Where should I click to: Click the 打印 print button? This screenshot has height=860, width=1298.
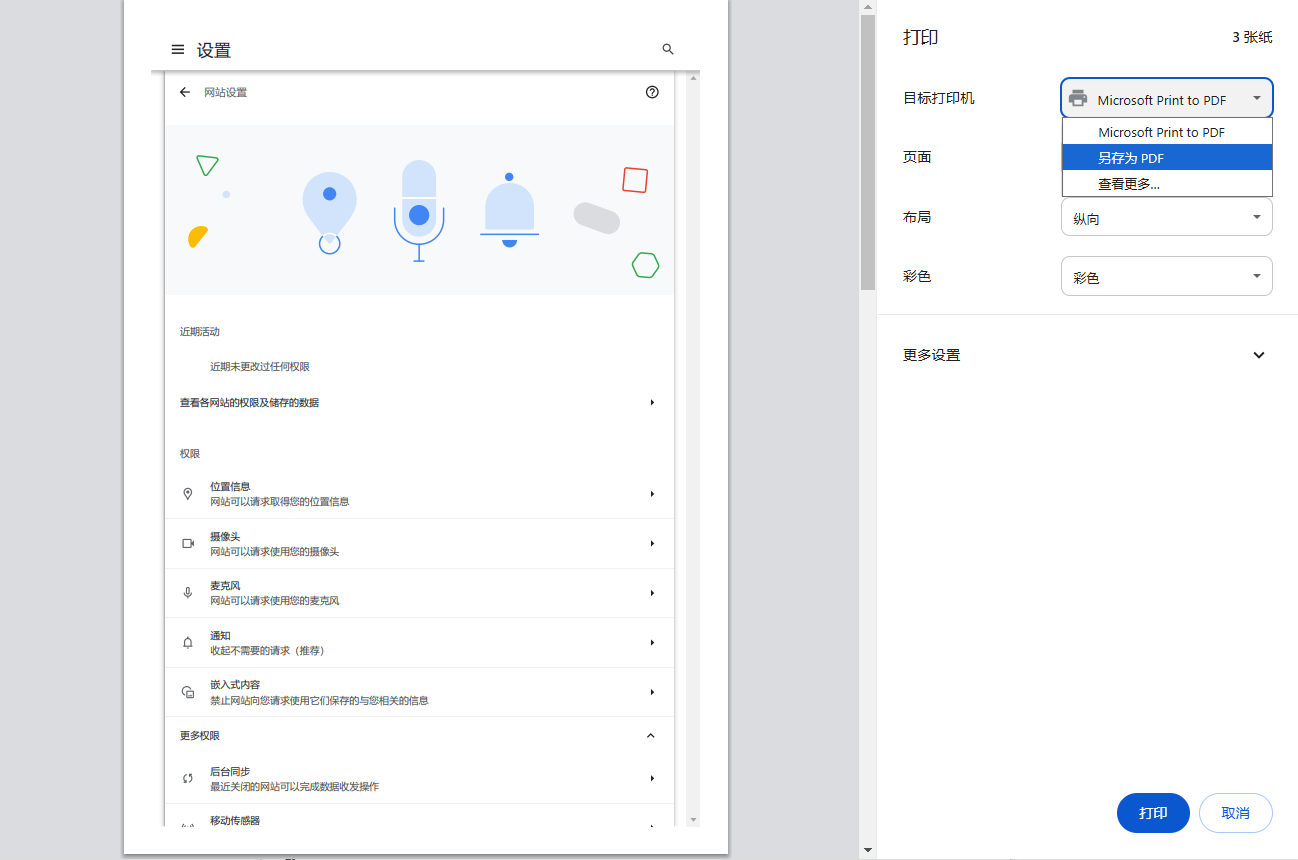click(1153, 813)
